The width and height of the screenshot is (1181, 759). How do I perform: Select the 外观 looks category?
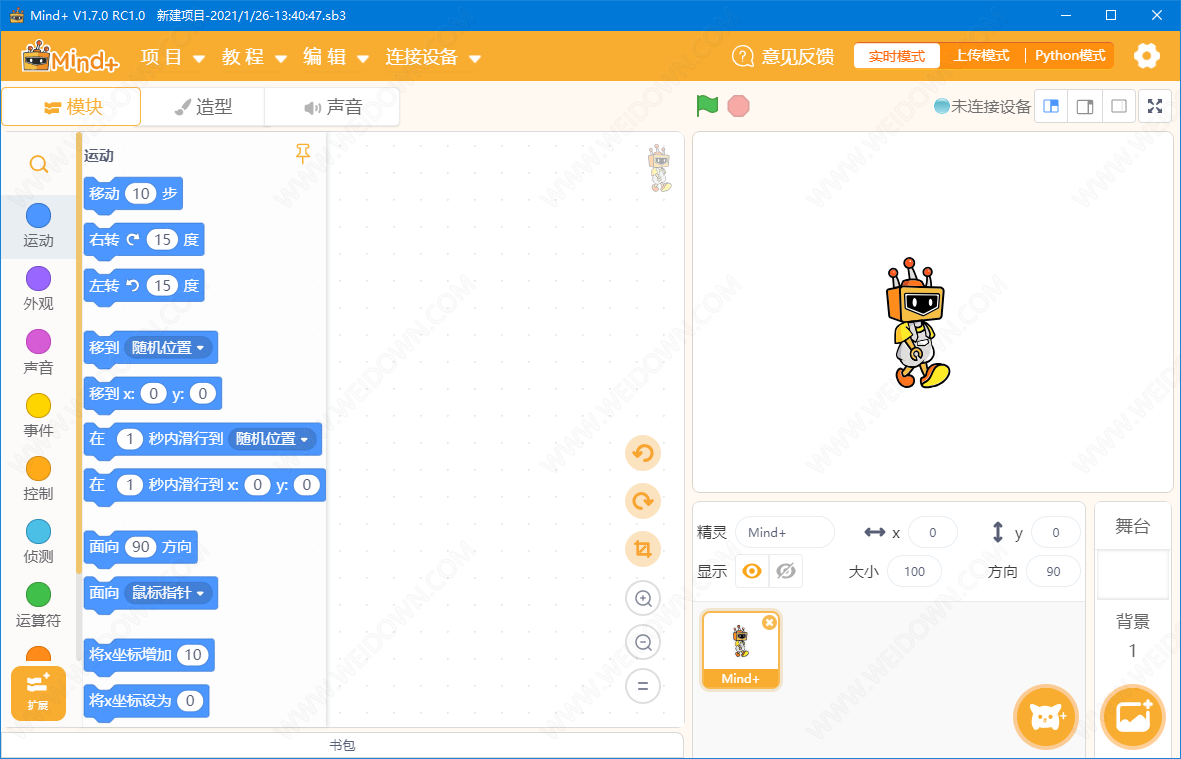[38, 289]
